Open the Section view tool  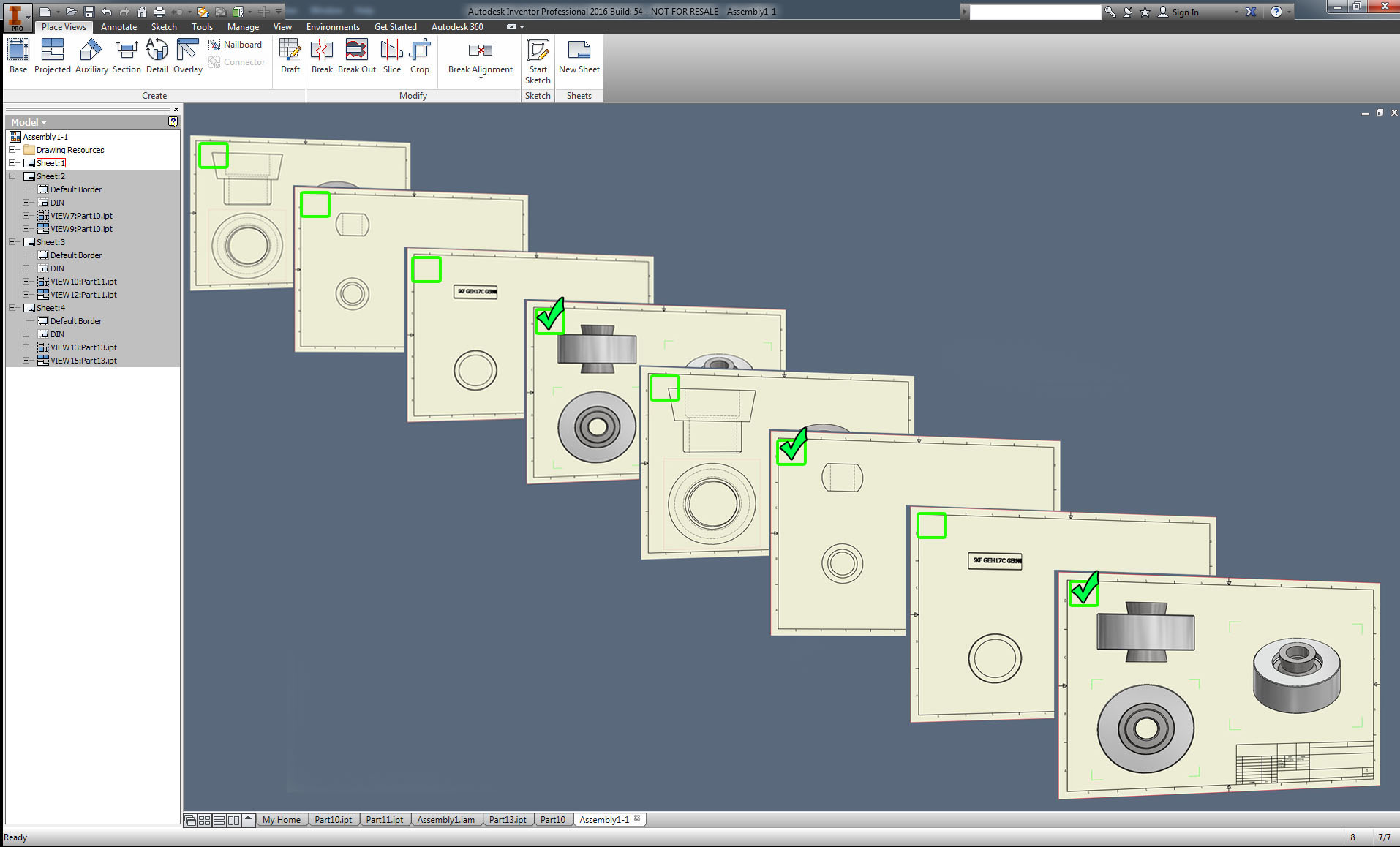point(127,55)
